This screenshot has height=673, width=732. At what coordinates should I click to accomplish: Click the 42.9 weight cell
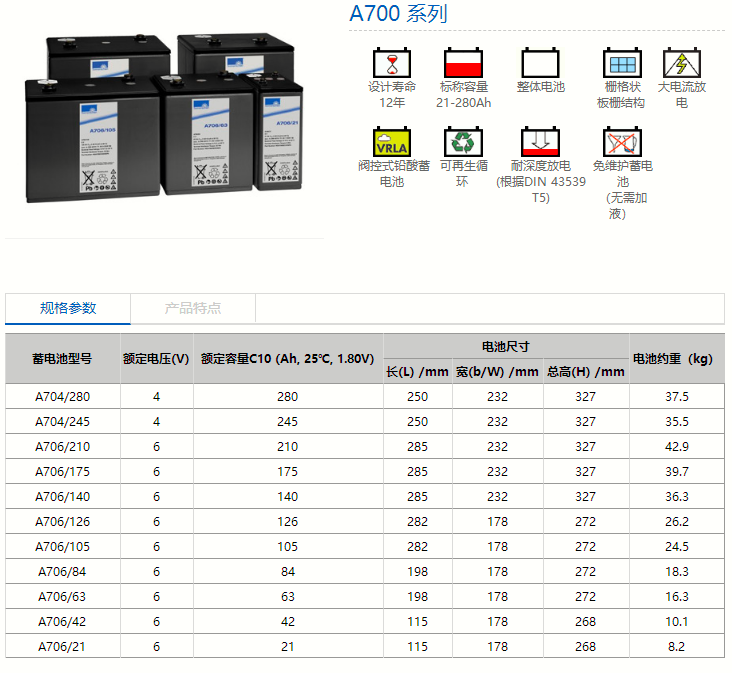point(676,447)
